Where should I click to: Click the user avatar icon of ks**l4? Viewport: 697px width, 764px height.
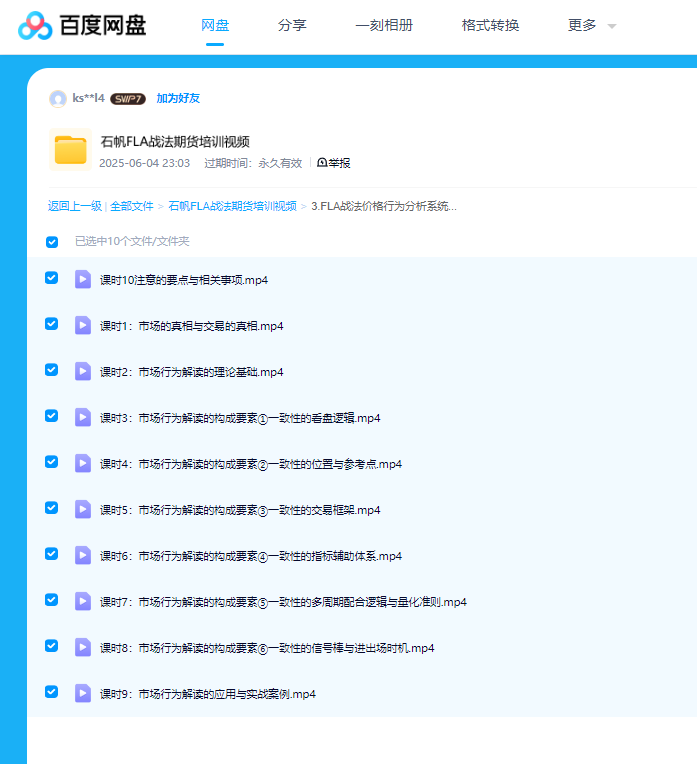pyautogui.click(x=58, y=98)
